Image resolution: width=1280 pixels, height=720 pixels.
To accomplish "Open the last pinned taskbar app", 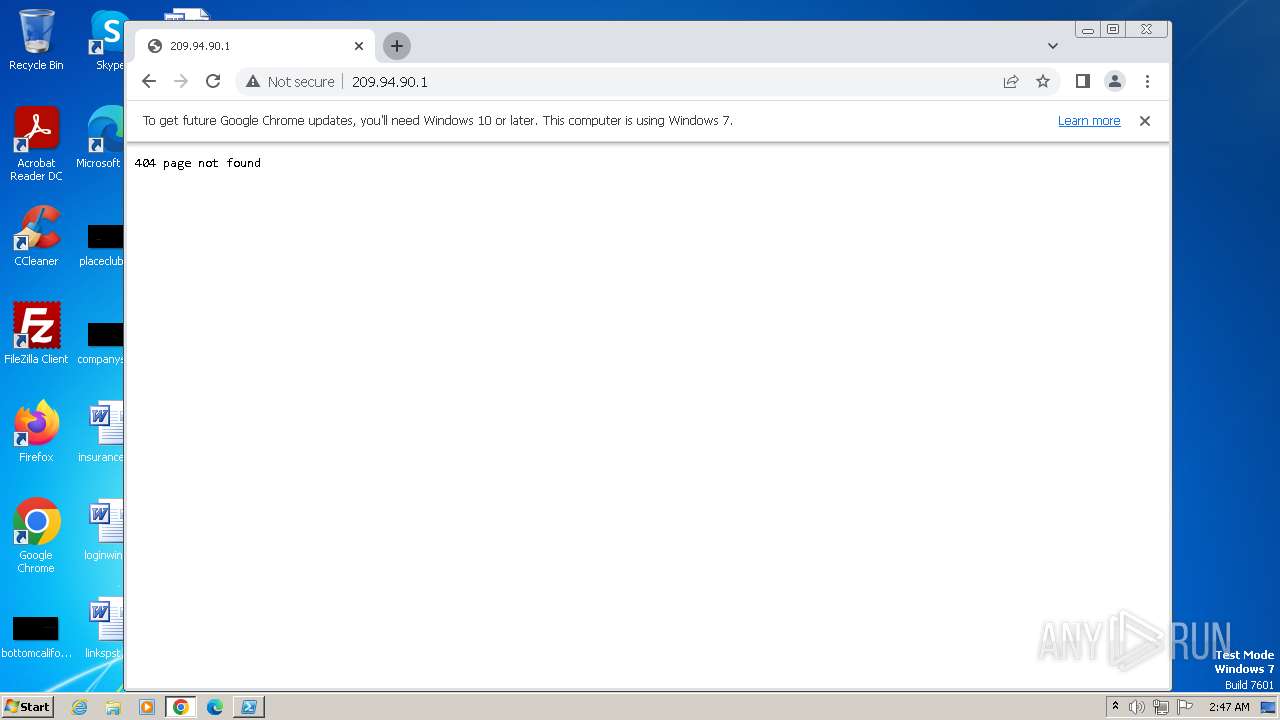I will pyautogui.click(x=249, y=707).
